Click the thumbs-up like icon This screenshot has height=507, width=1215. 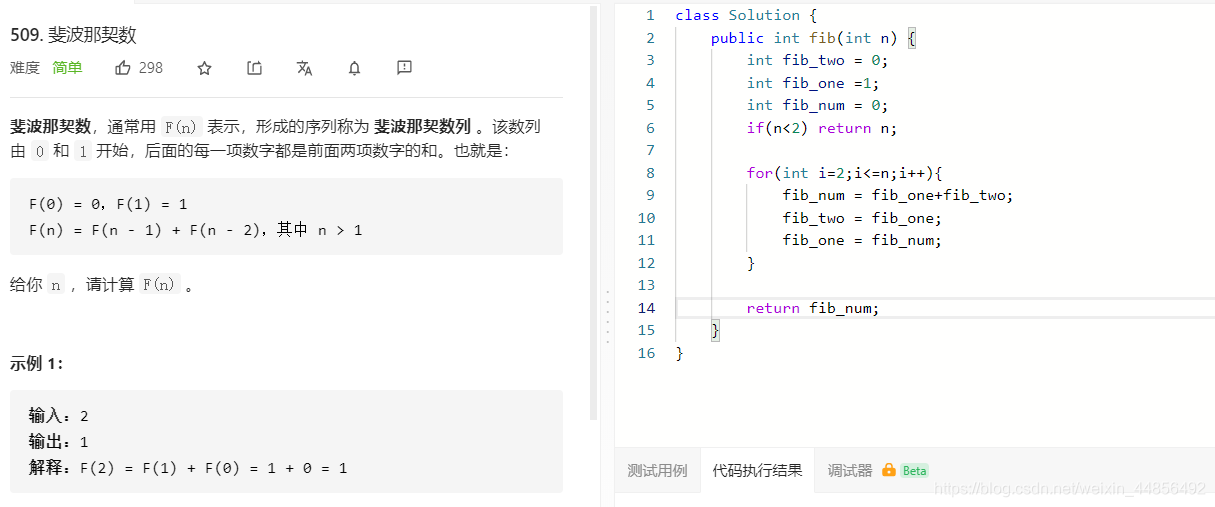point(123,68)
